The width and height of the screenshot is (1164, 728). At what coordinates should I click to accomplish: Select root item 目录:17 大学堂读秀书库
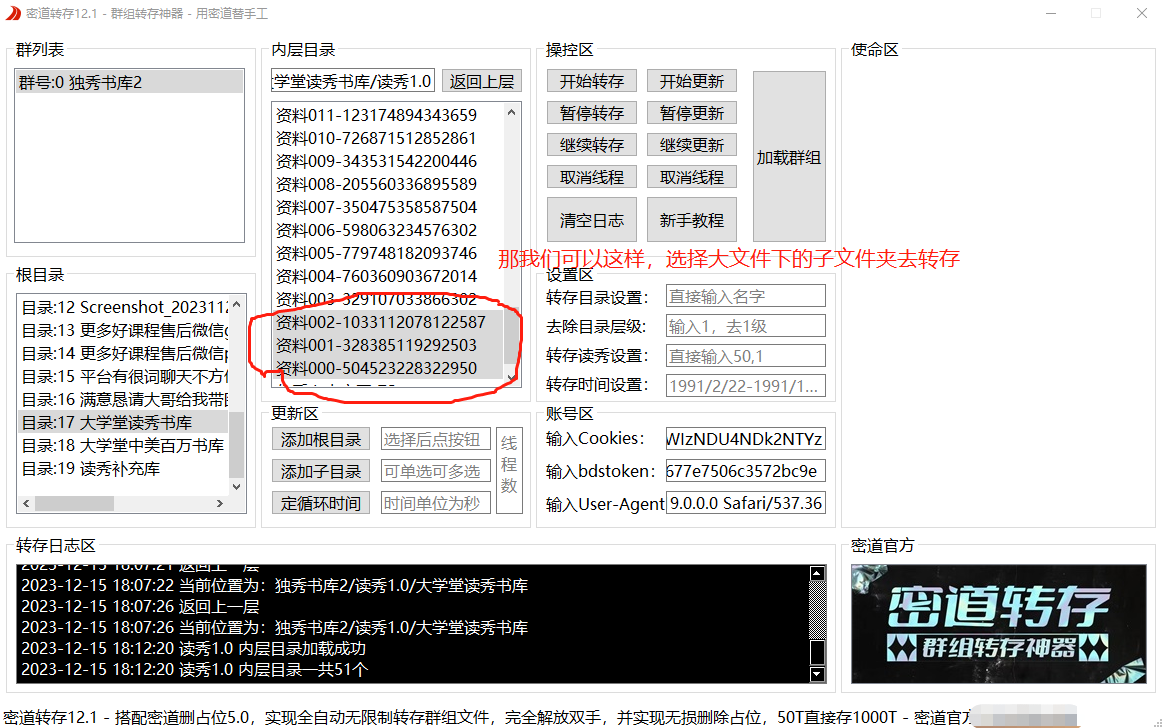point(123,422)
